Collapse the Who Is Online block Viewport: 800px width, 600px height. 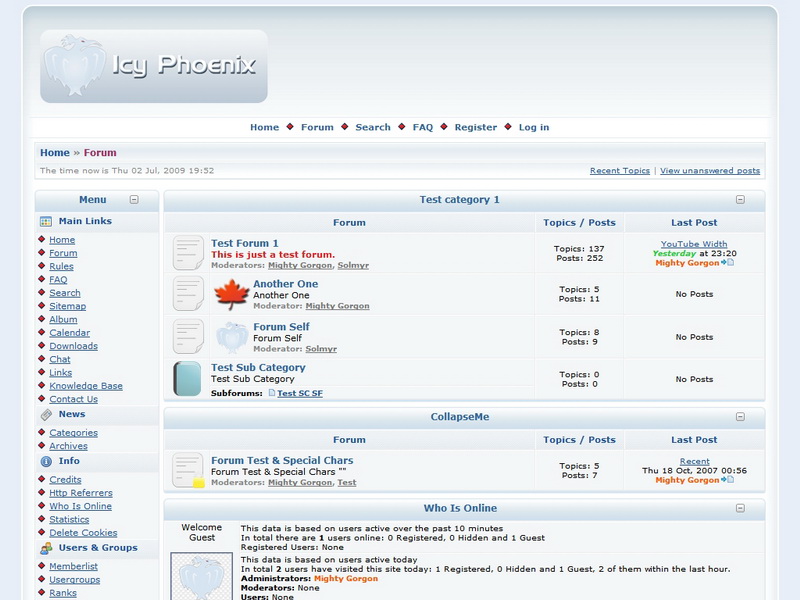[740, 508]
